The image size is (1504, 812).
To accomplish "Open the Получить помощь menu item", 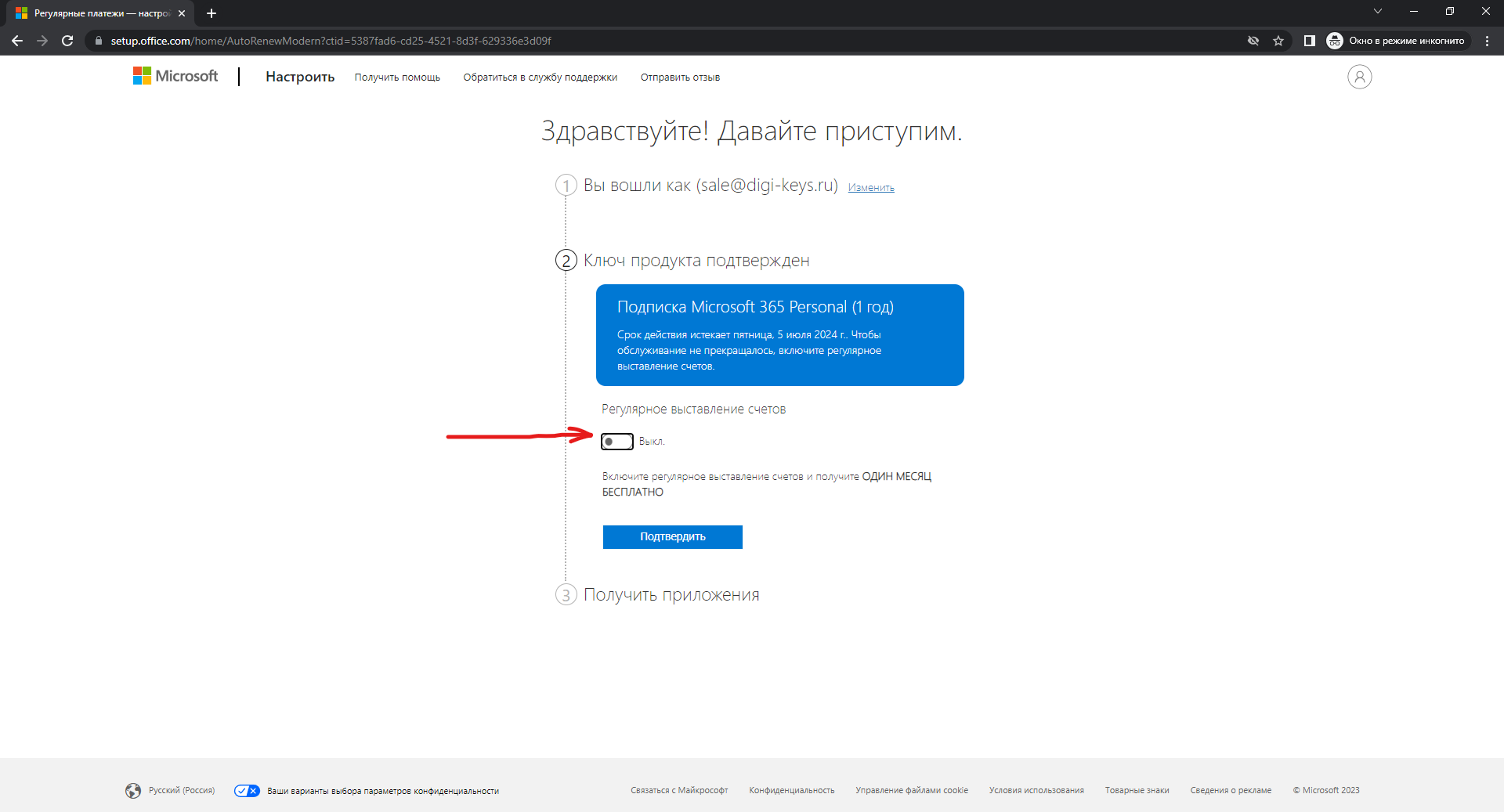I will click(397, 78).
